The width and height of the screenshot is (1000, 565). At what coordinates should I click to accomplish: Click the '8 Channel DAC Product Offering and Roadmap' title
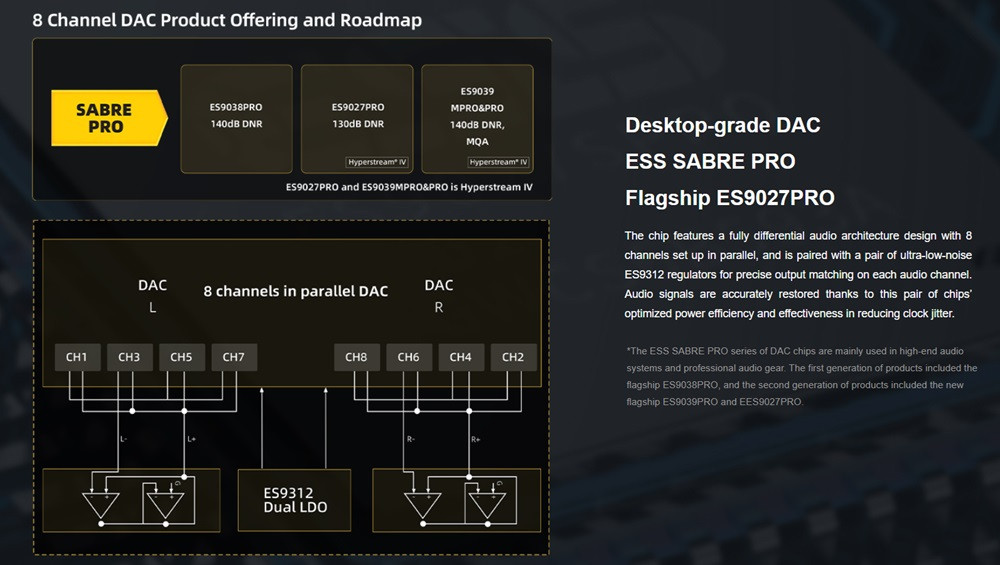click(x=227, y=20)
